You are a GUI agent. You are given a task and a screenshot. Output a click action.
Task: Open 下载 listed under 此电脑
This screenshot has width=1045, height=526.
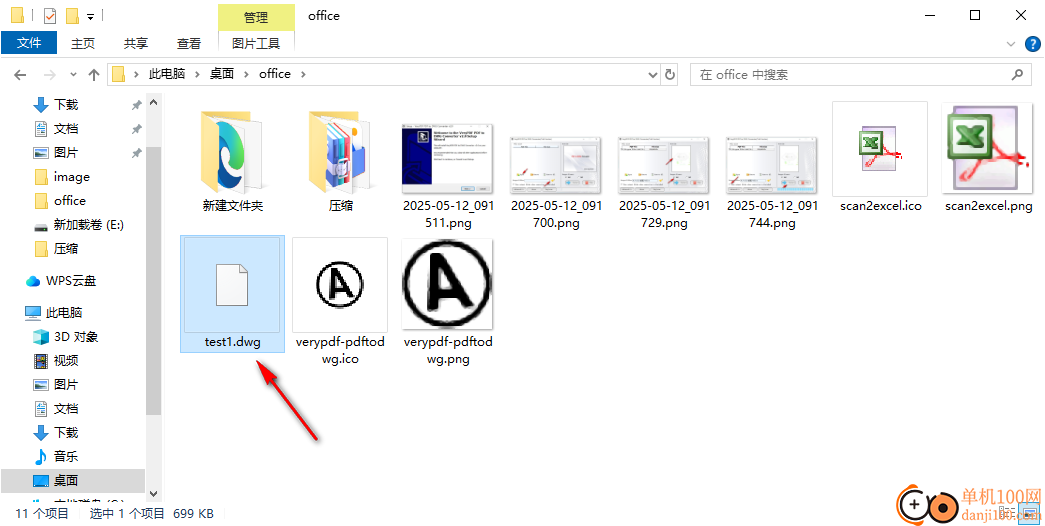[x=56, y=433]
